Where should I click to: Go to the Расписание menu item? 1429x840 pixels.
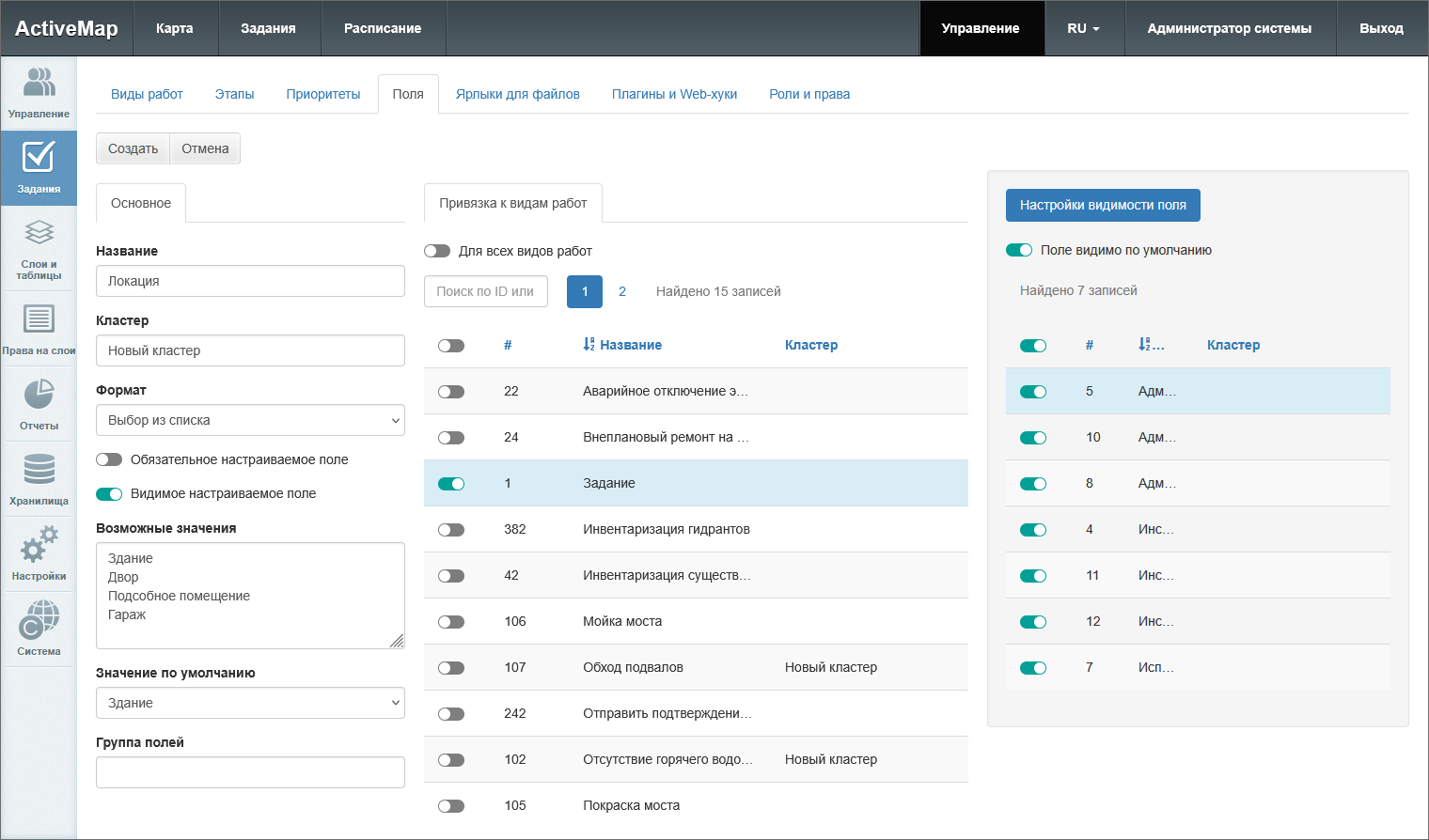click(382, 28)
